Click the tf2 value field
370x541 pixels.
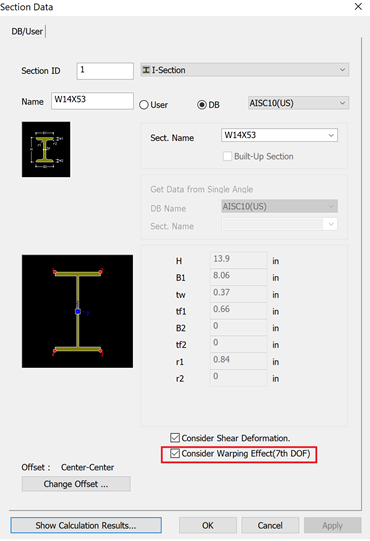pos(238,344)
